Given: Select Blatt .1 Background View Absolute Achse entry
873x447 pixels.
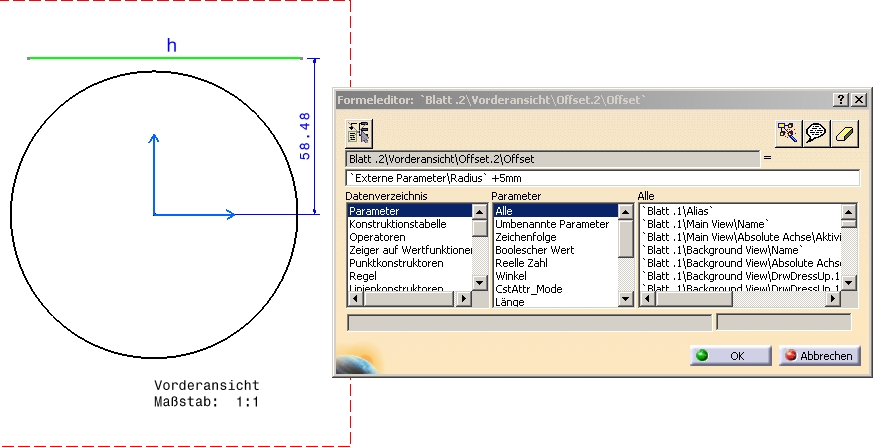Looking at the screenshot, I should point(740,263).
